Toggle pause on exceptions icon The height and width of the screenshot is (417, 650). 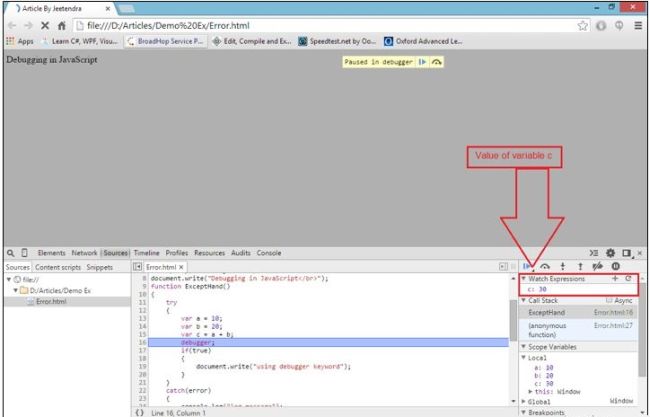(x=616, y=267)
